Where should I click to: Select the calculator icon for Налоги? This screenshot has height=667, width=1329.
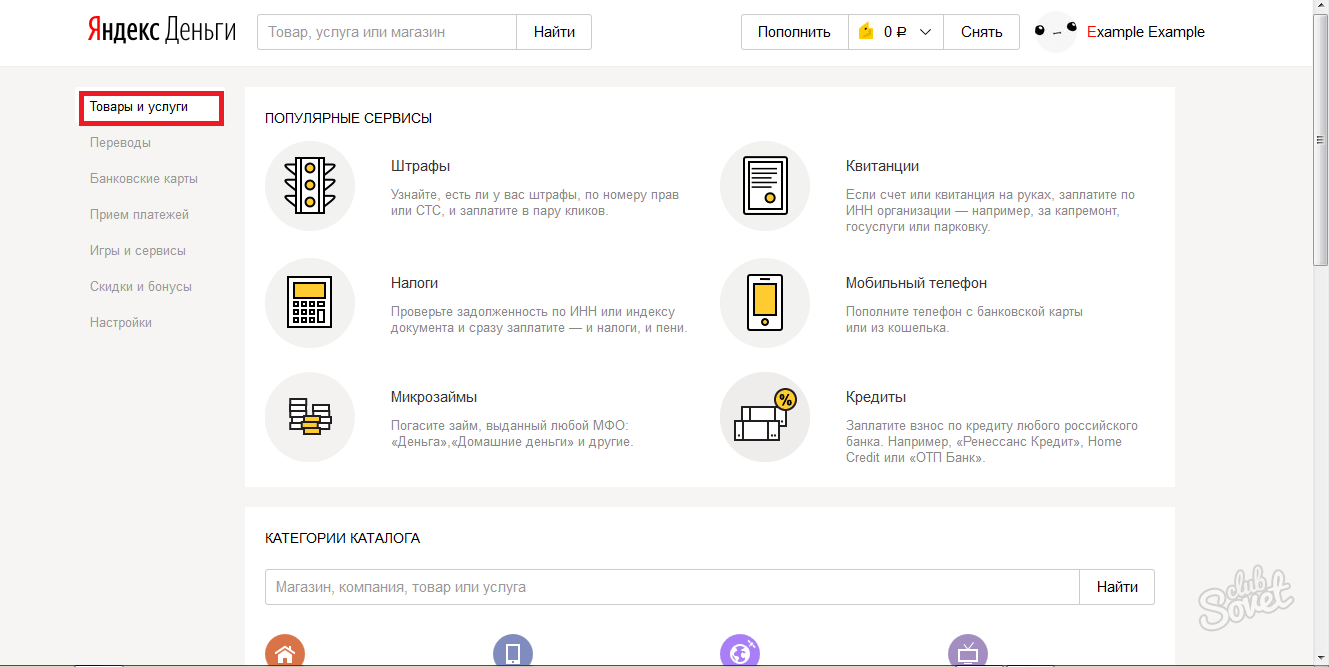[x=310, y=303]
